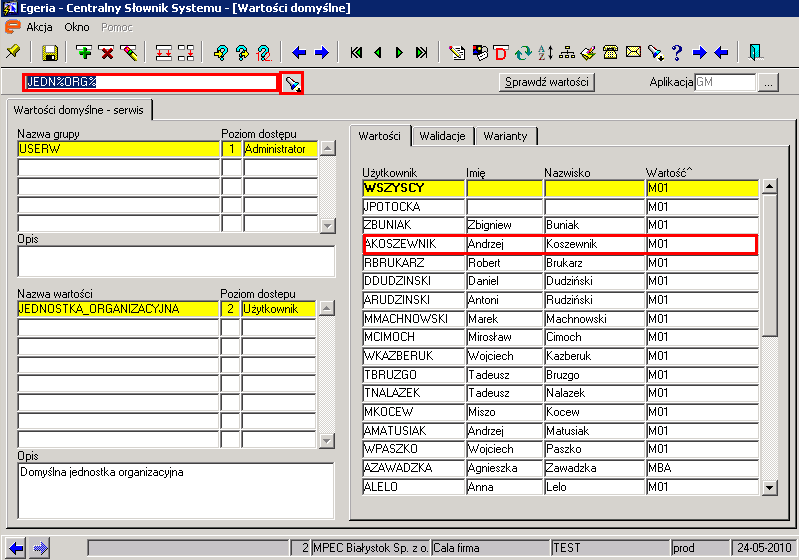Image resolution: width=799 pixels, height=560 pixels.
Task: Click the duplicate record icon with two red arrows
Action: 164,52
